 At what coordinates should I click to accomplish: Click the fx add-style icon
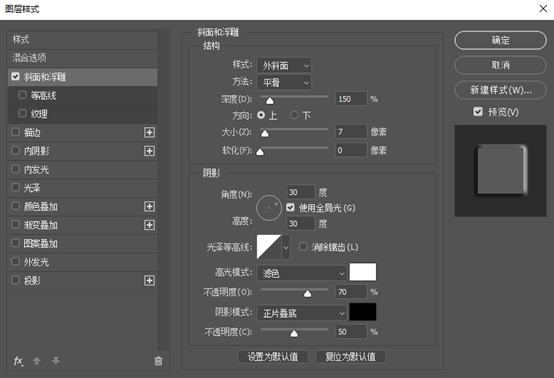pyautogui.click(x=18, y=361)
